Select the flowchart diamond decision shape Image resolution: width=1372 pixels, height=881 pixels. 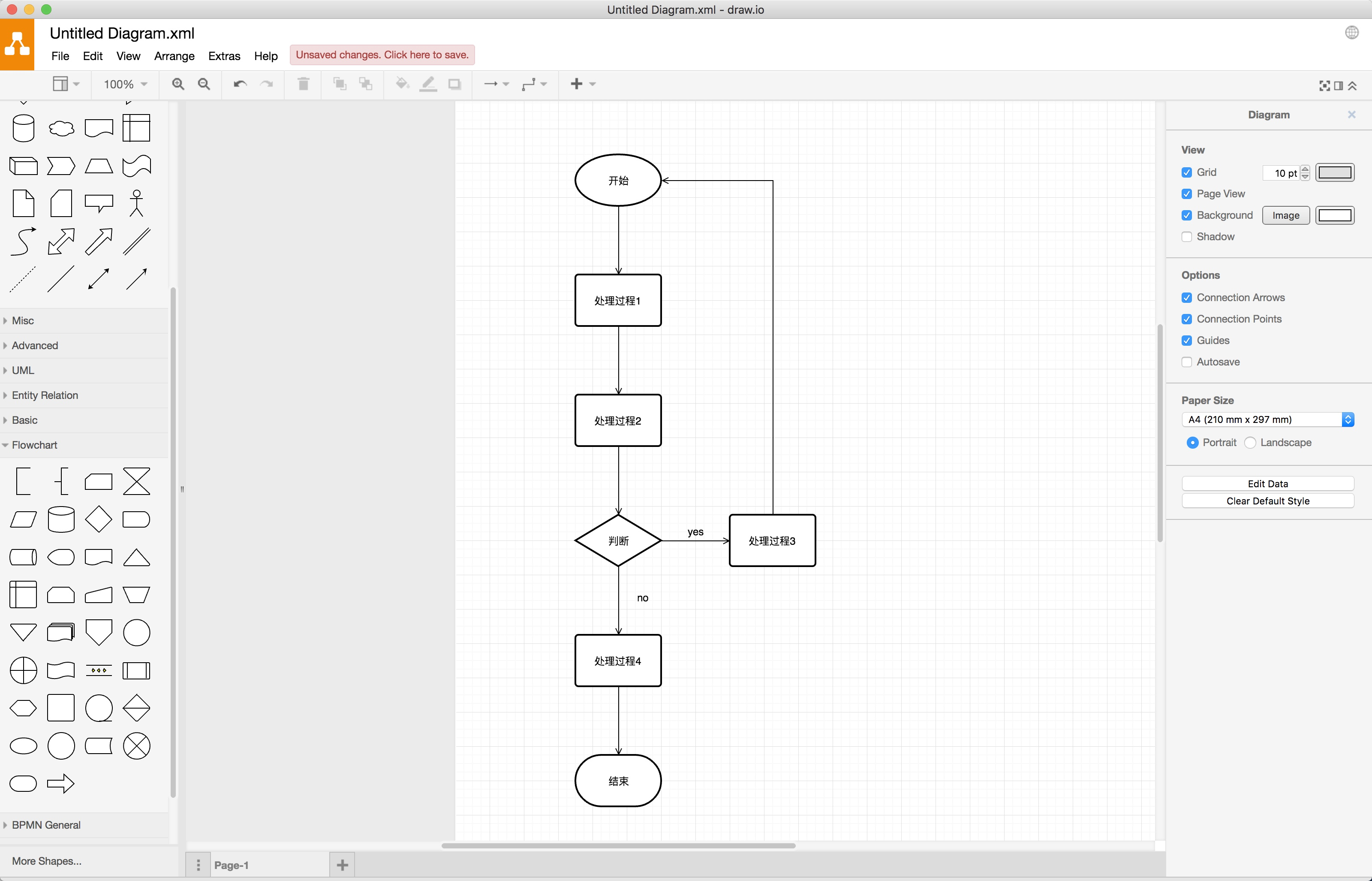(98, 519)
